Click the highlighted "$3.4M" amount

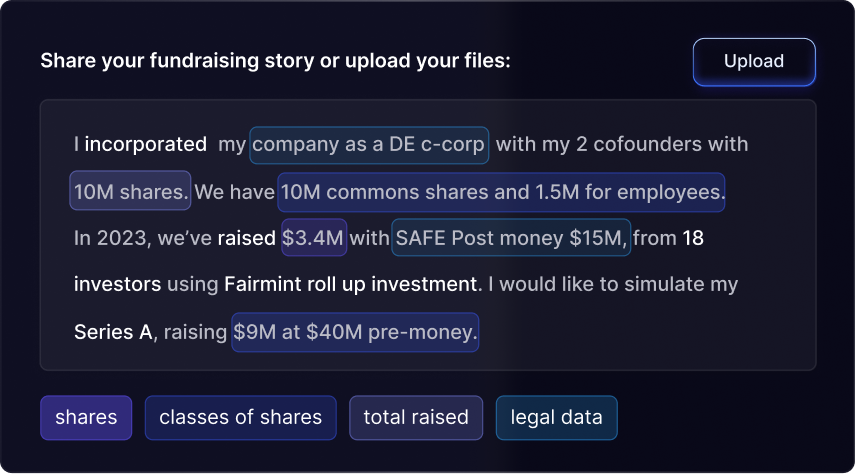[314, 238]
